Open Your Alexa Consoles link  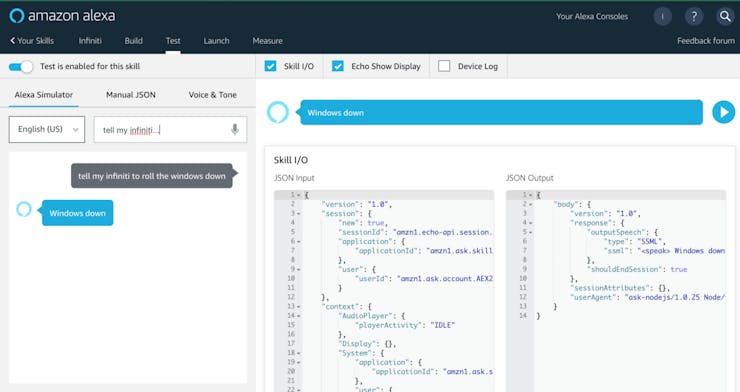pos(592,17)
